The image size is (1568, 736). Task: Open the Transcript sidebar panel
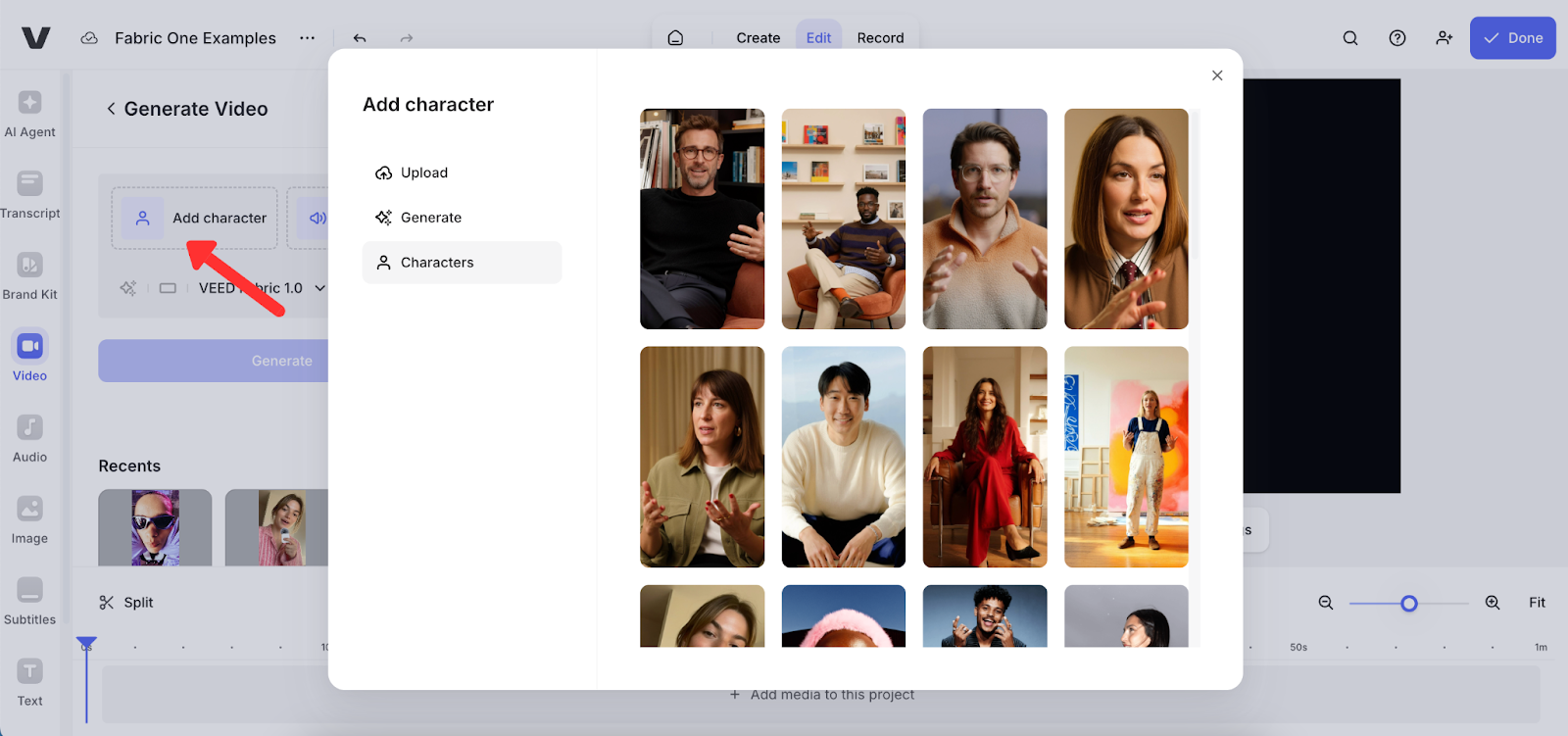click(29, 195)
